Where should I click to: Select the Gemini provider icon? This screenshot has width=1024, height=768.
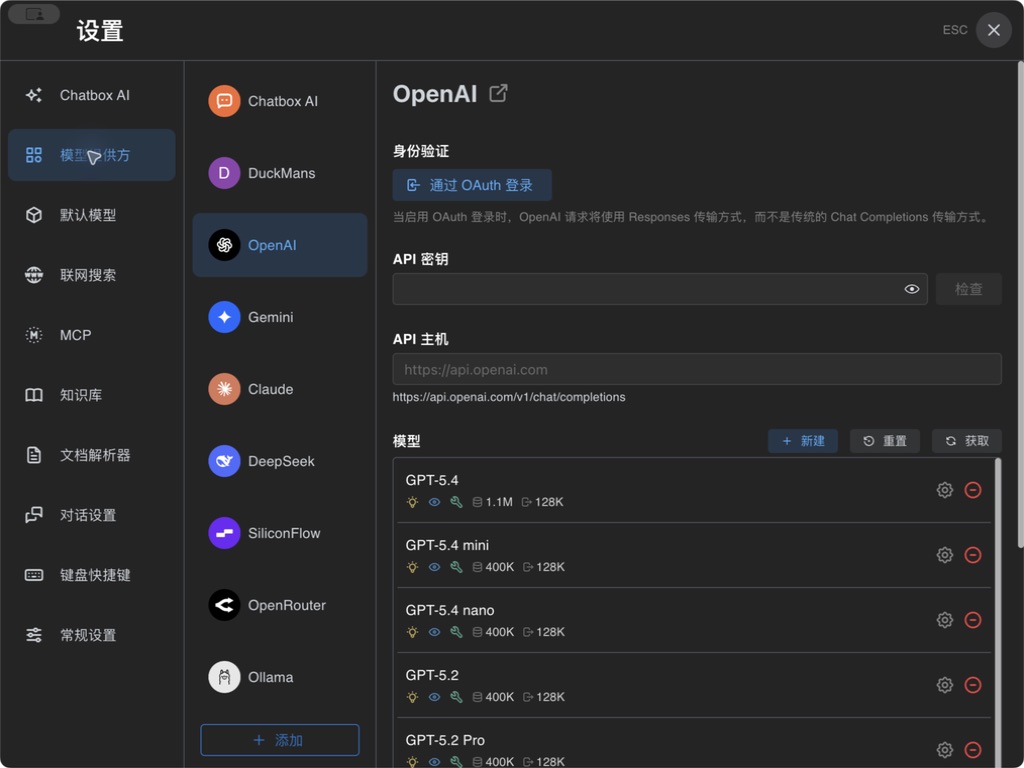tap(224, 317)
